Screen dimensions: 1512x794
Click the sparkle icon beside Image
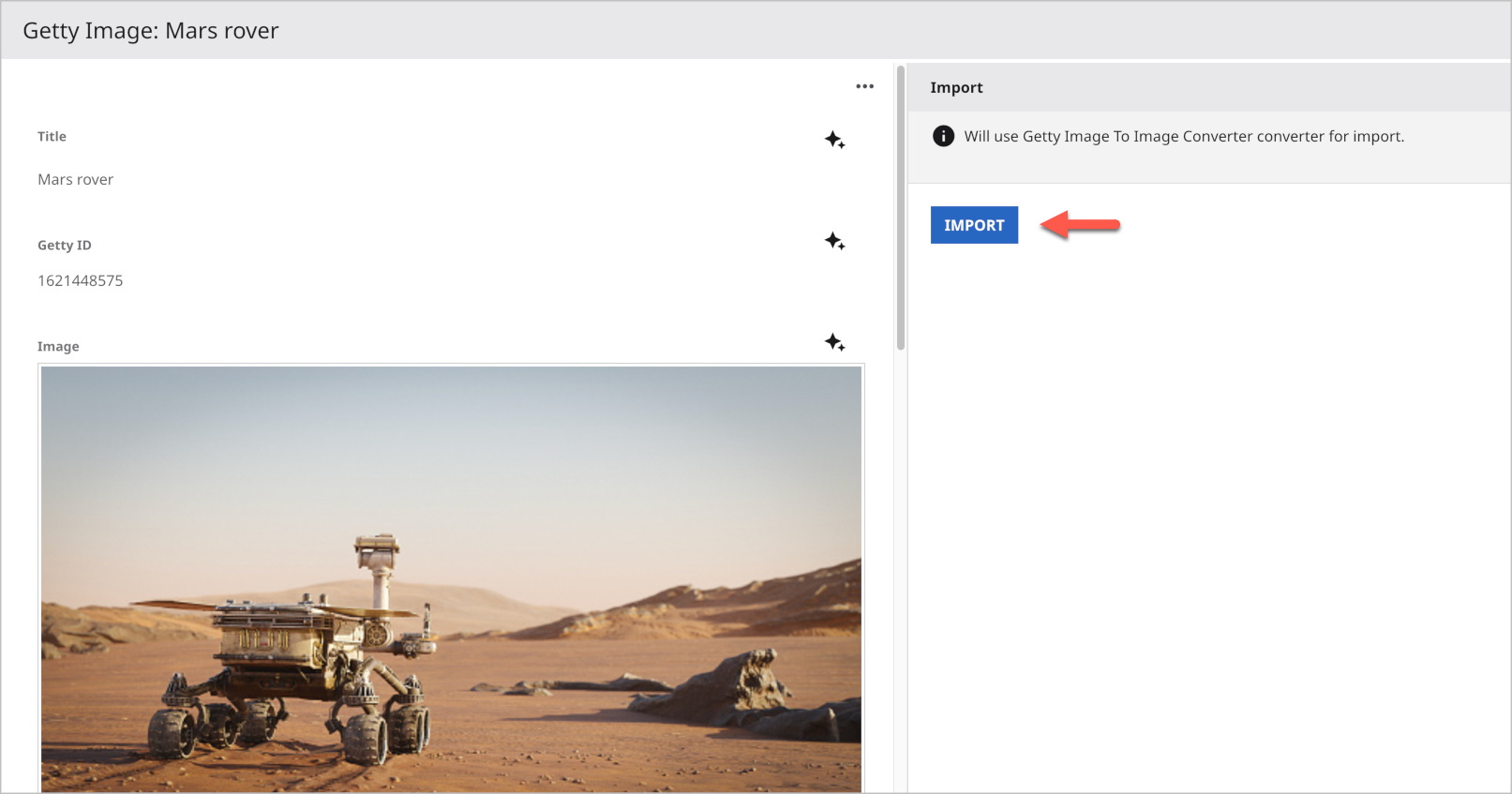[834, 342]
